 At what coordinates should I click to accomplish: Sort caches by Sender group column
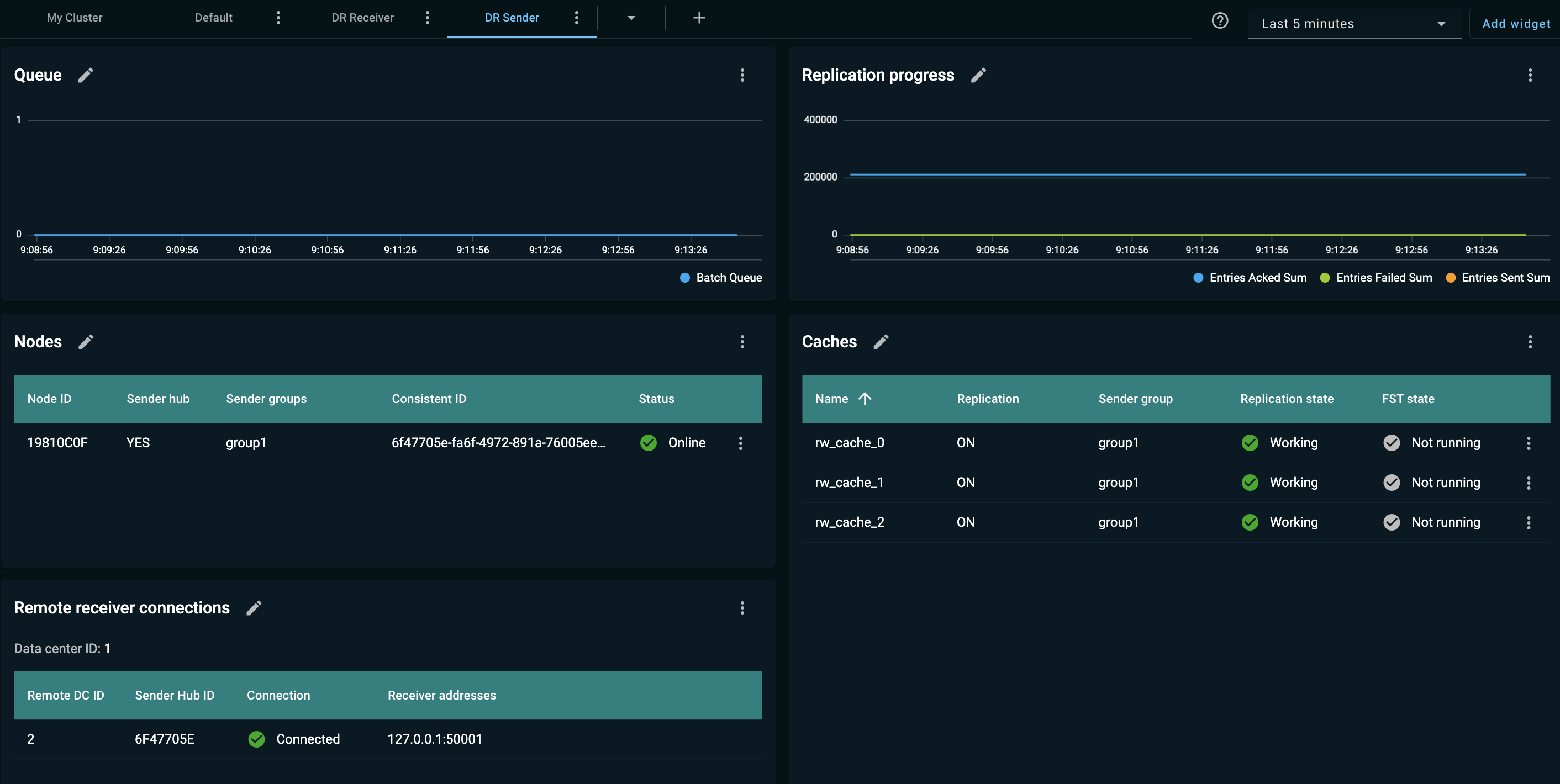pyautogui.click(x=1136, y=399)
